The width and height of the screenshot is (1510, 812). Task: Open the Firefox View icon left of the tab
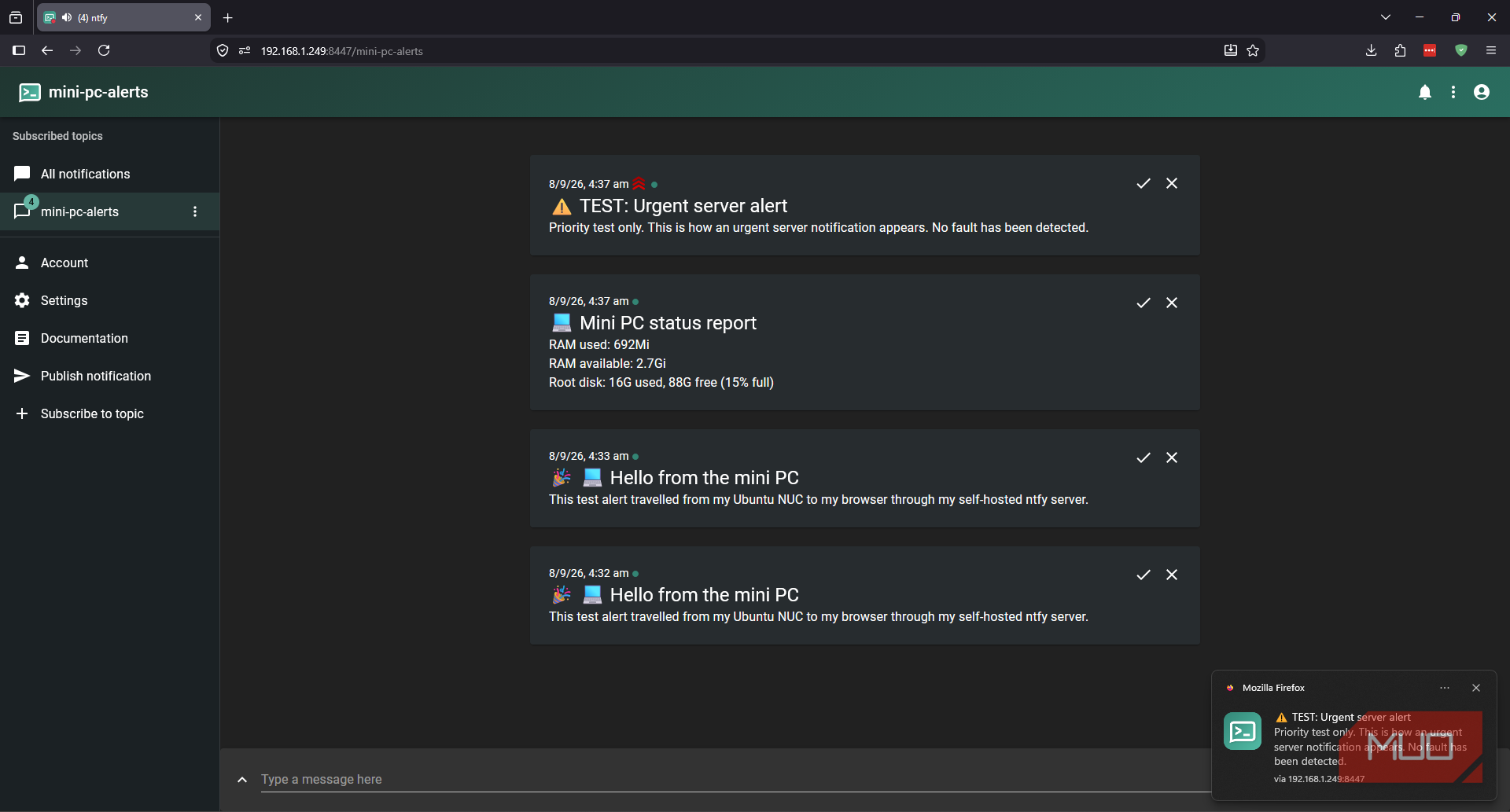coord(16,17)
